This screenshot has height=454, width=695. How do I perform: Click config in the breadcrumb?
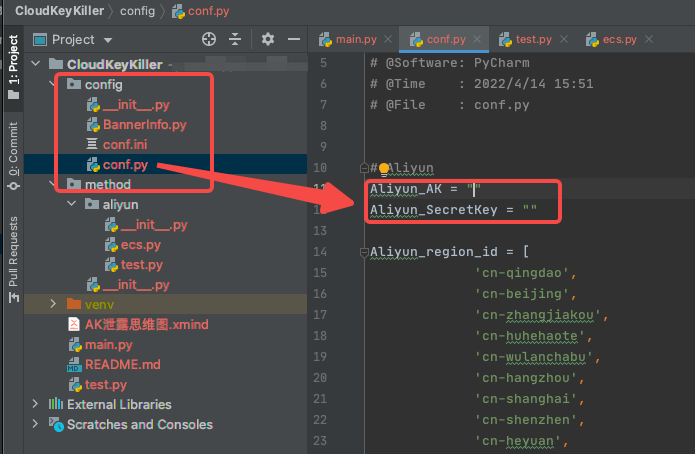137,11
